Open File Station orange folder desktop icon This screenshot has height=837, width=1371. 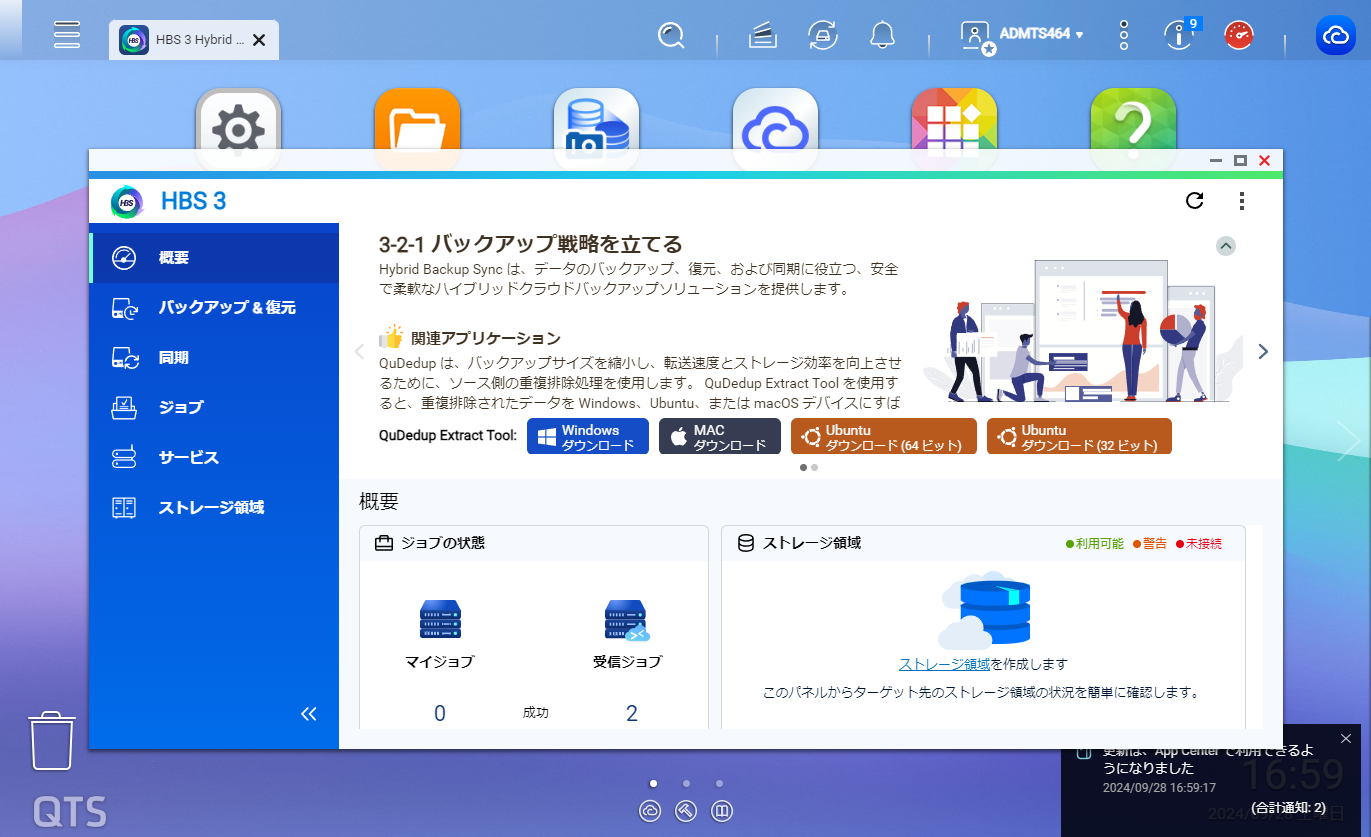pos(417,120)
